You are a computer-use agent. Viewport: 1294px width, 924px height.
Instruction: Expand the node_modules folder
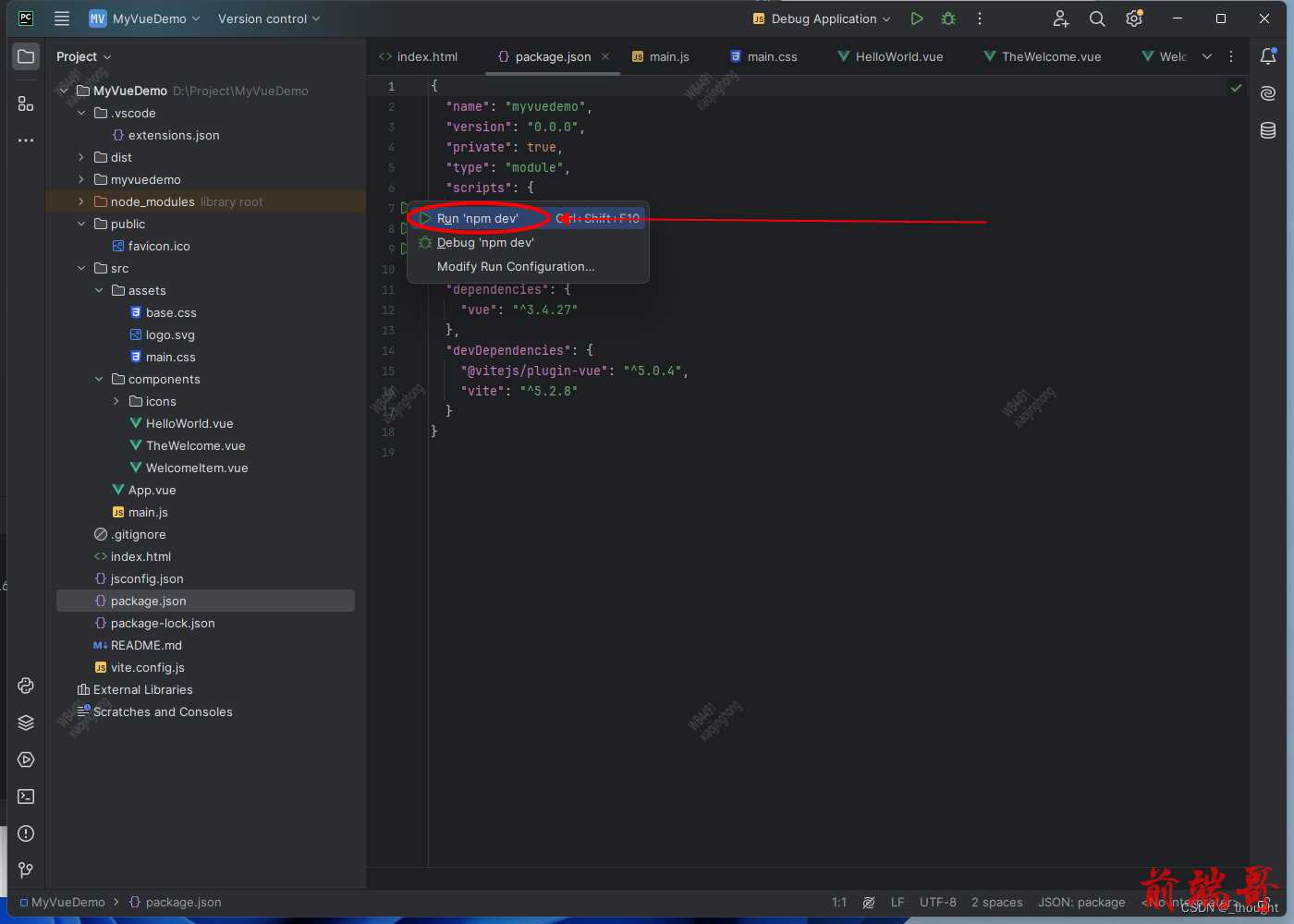coord(81,201)
